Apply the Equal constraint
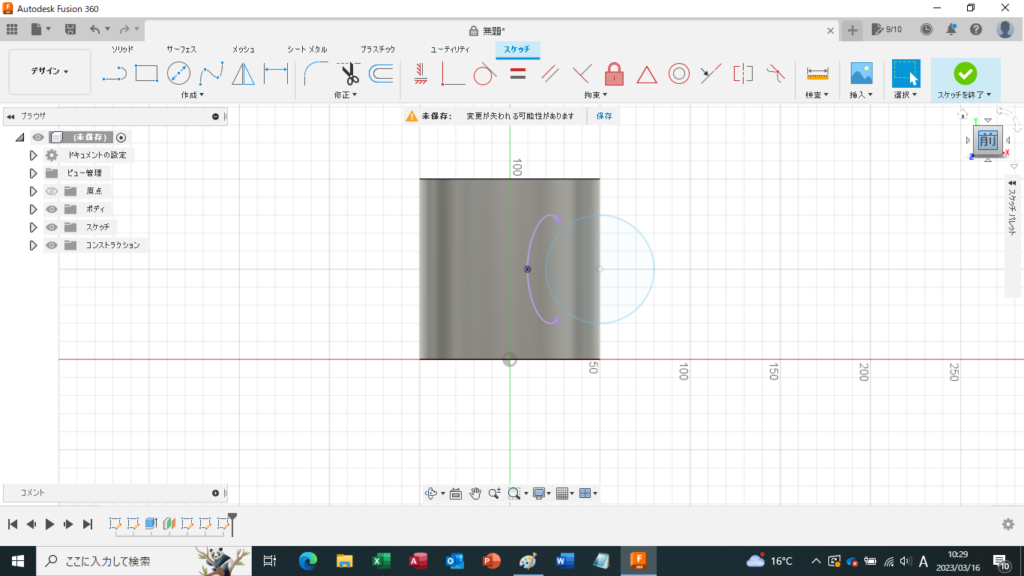Viewport: 1024px width, 576px height. click(x=518, y=74)
